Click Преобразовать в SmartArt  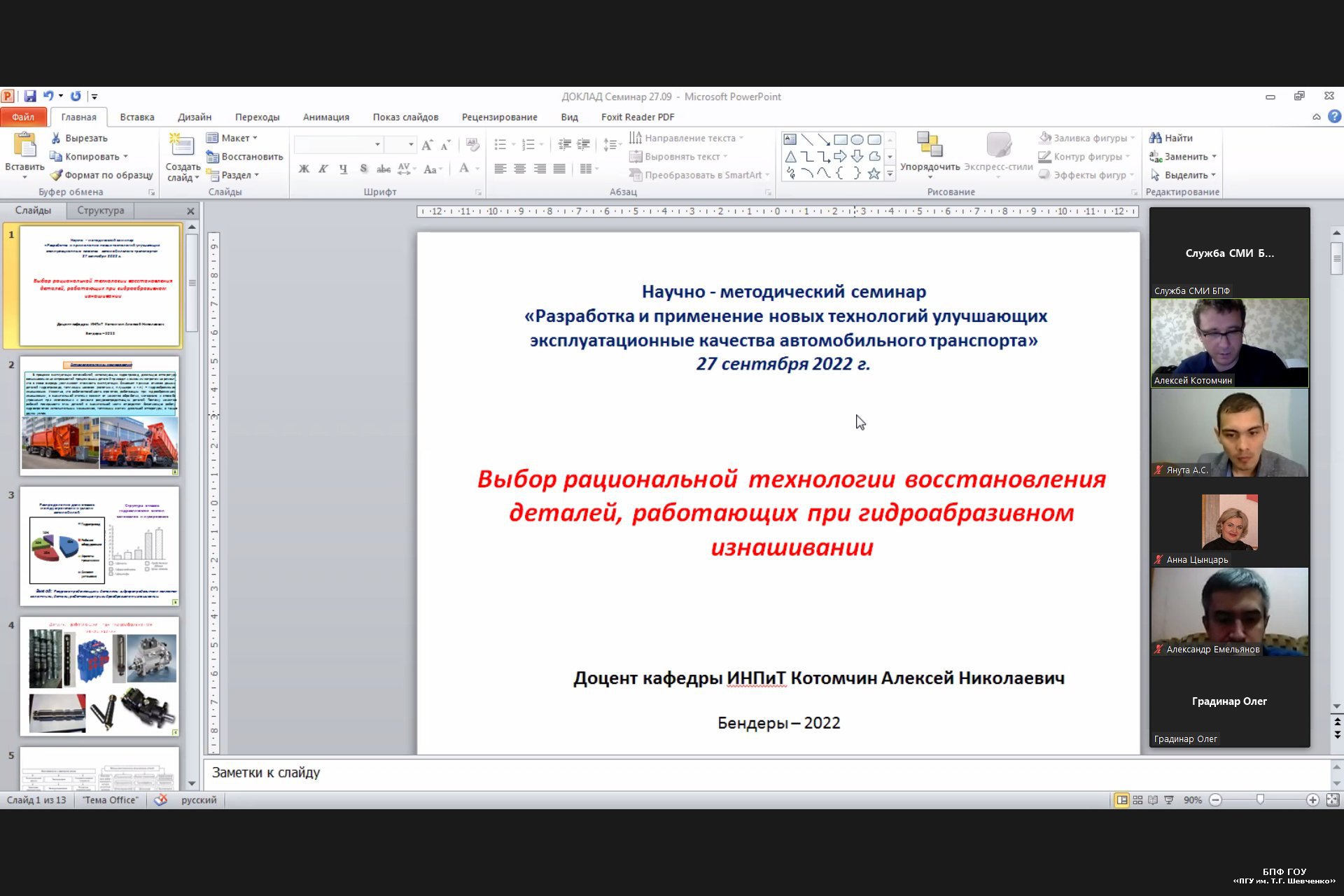699,175
